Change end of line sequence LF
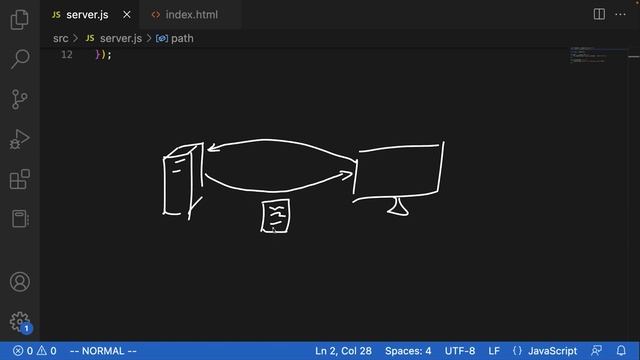The width and height of the screenshot is (640, 360). (494, 351)
